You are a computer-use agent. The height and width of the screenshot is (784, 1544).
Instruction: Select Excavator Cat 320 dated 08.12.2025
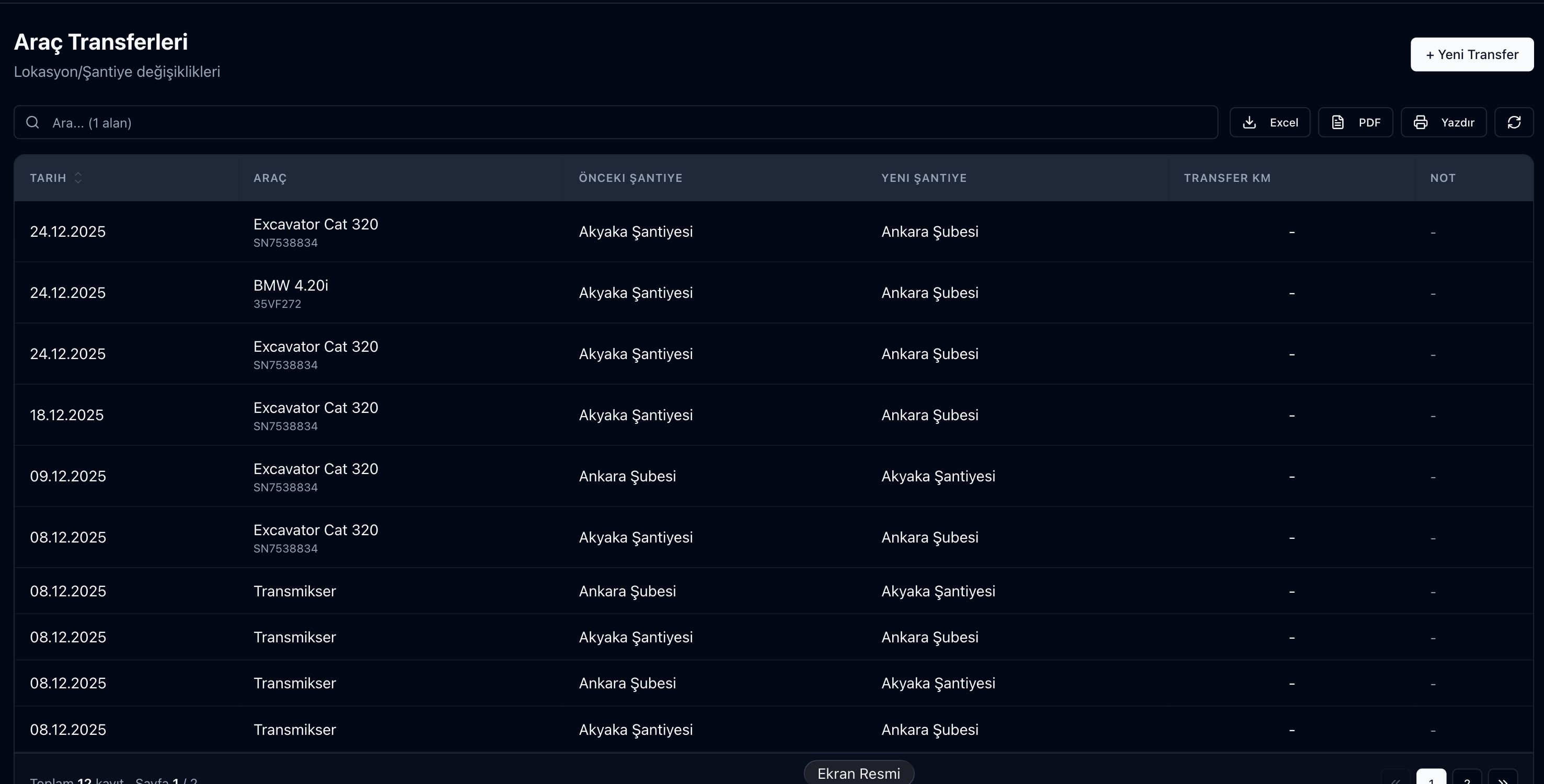315,530
